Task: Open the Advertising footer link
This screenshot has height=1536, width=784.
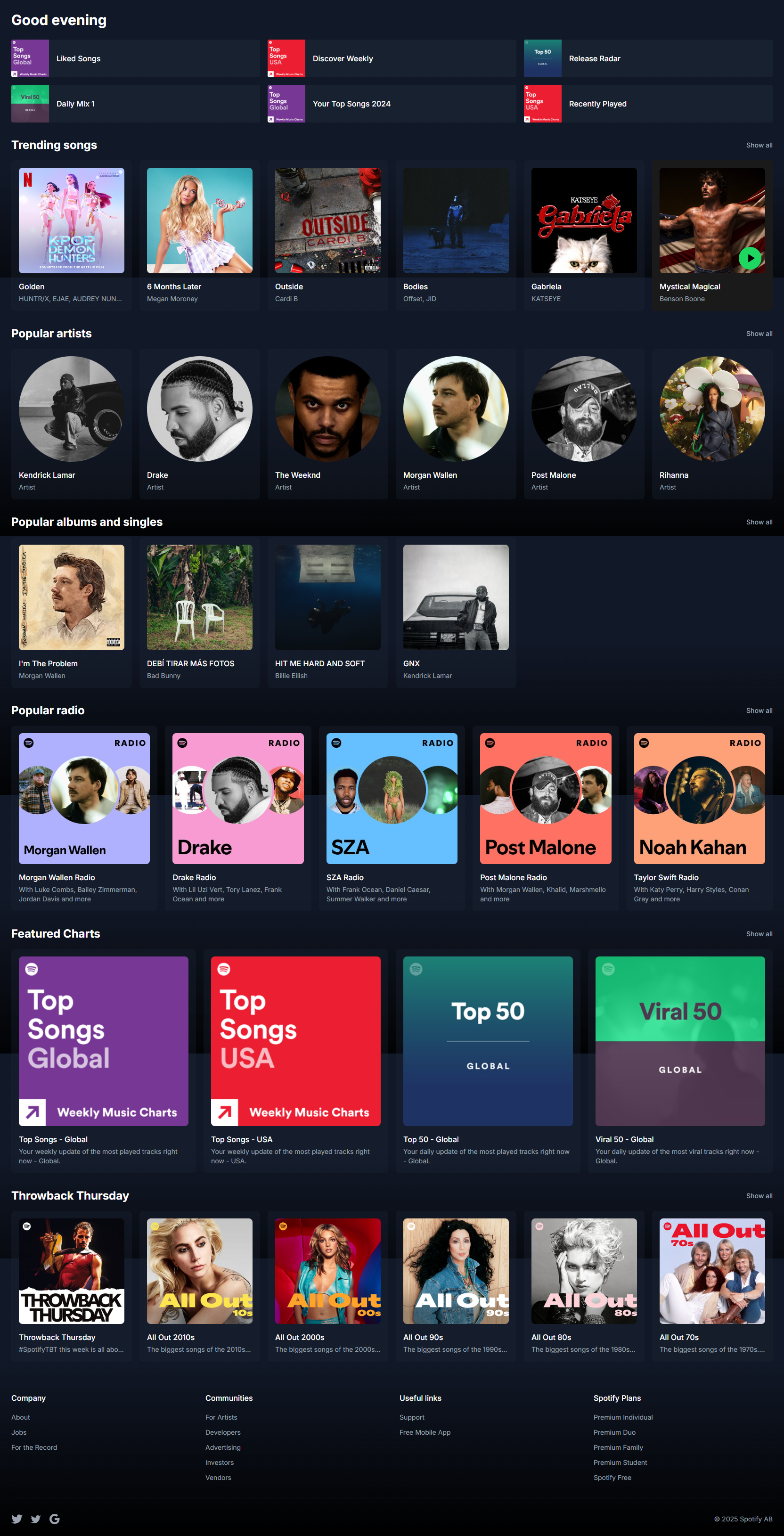Action: tap(223, 1448)
